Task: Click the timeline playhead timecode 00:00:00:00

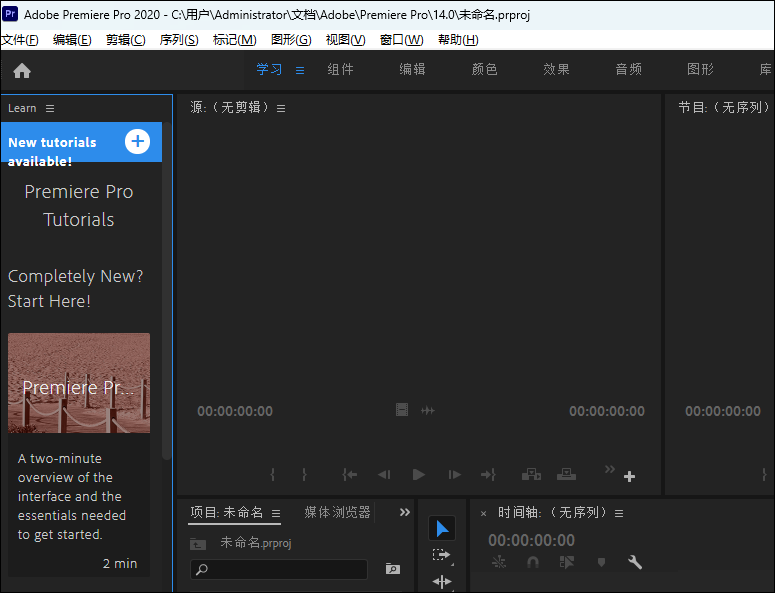Action: pyautogui.click(x=531, y=540)
